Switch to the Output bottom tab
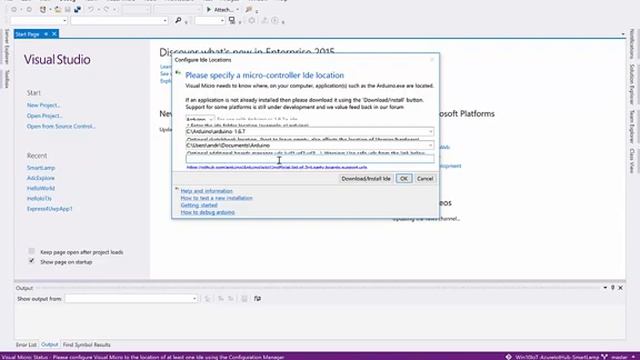The height and width of the screenshot is (360, 640). click(50, 345)
